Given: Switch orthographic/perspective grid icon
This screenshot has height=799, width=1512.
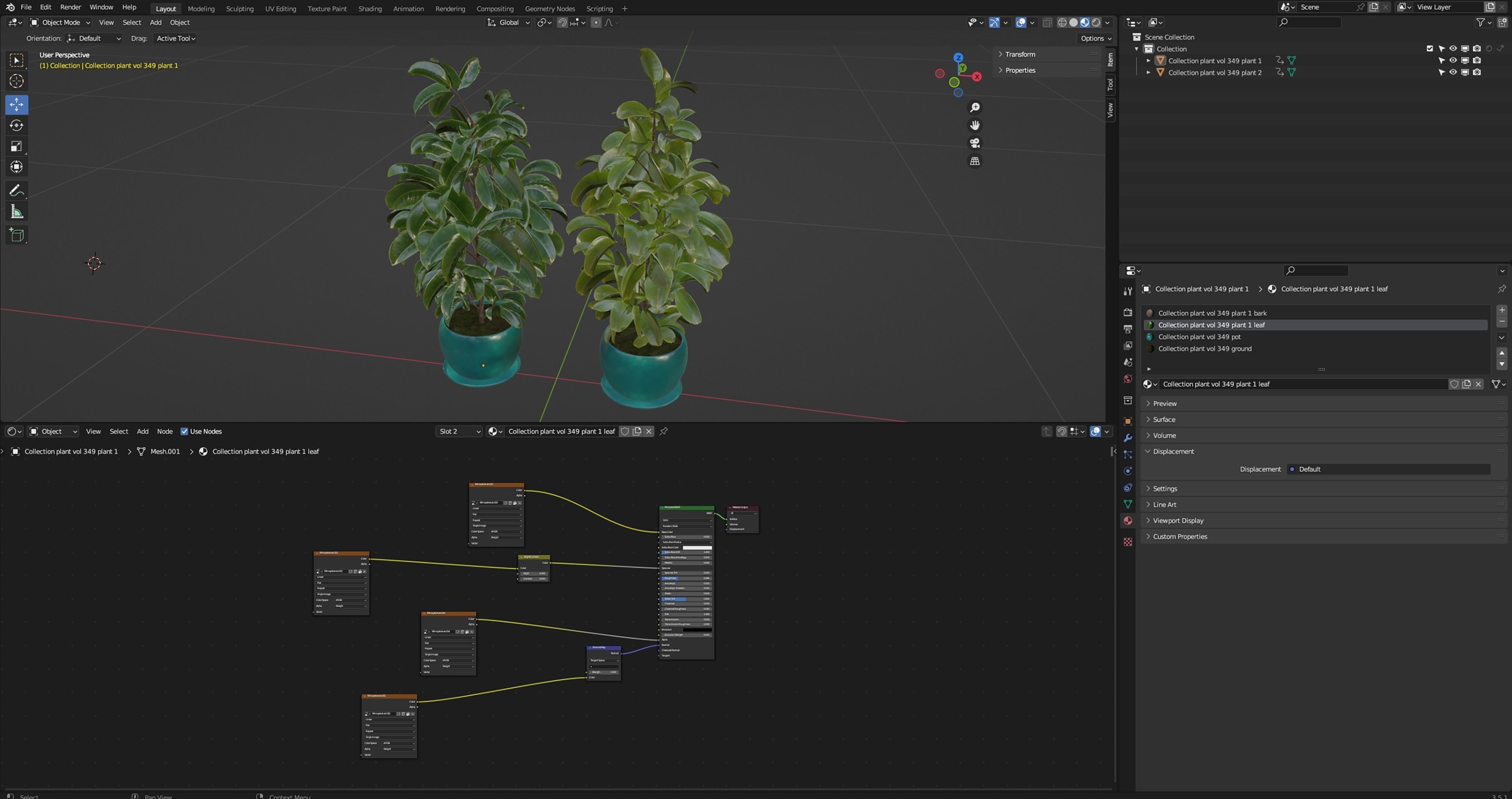Looking at the screenshot, I should point(975,161).
